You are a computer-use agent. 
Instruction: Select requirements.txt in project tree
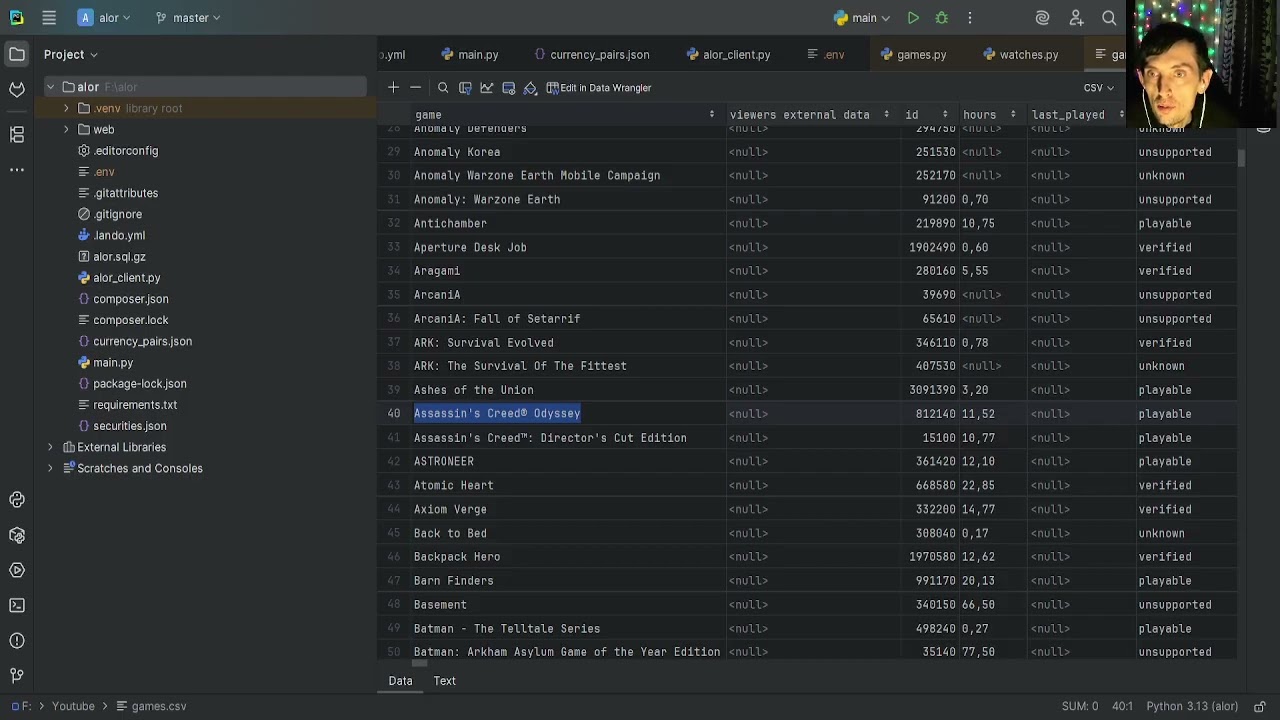point(135,405)
